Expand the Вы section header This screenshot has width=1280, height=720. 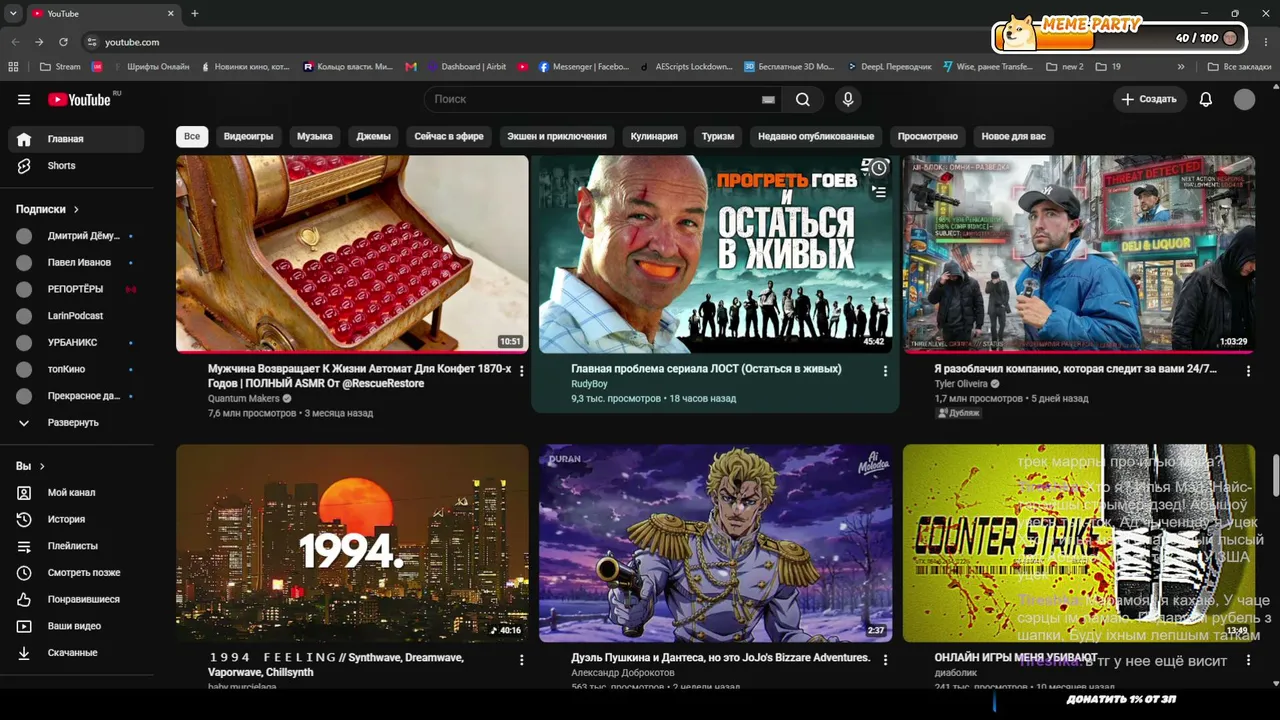(30, 466)
